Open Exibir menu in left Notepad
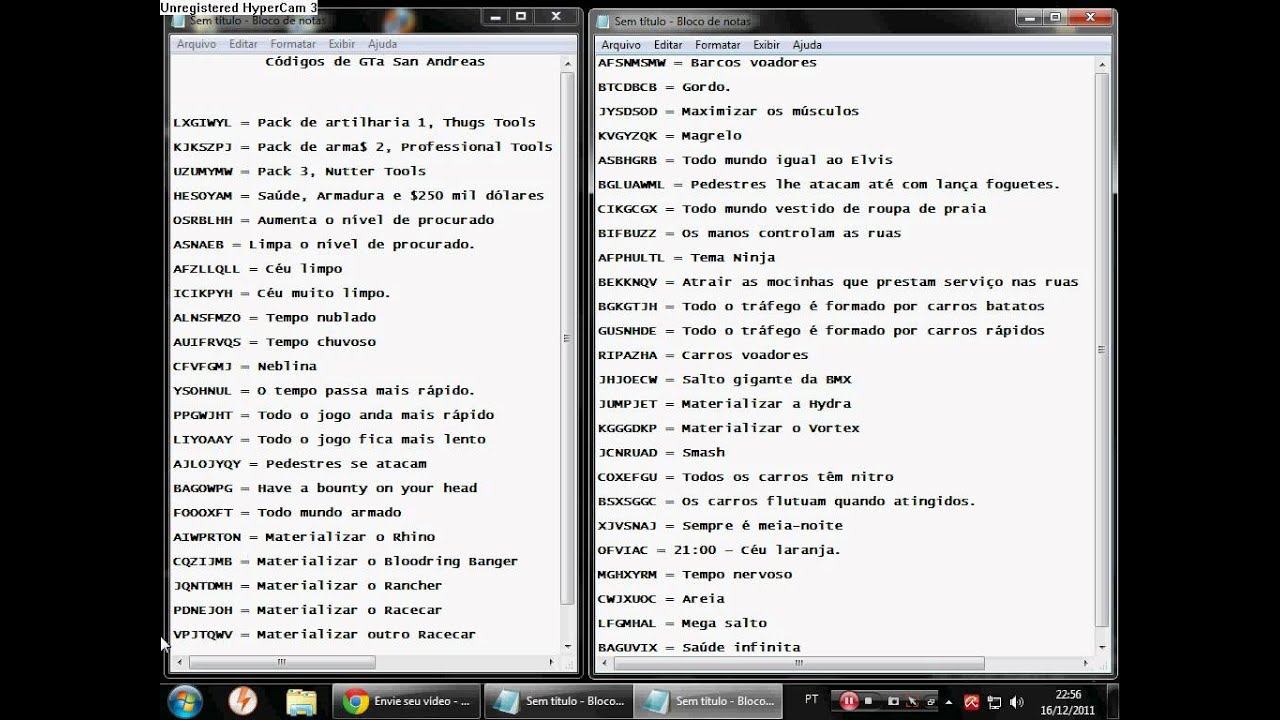 pyautogui.click(x=342, y=44)
